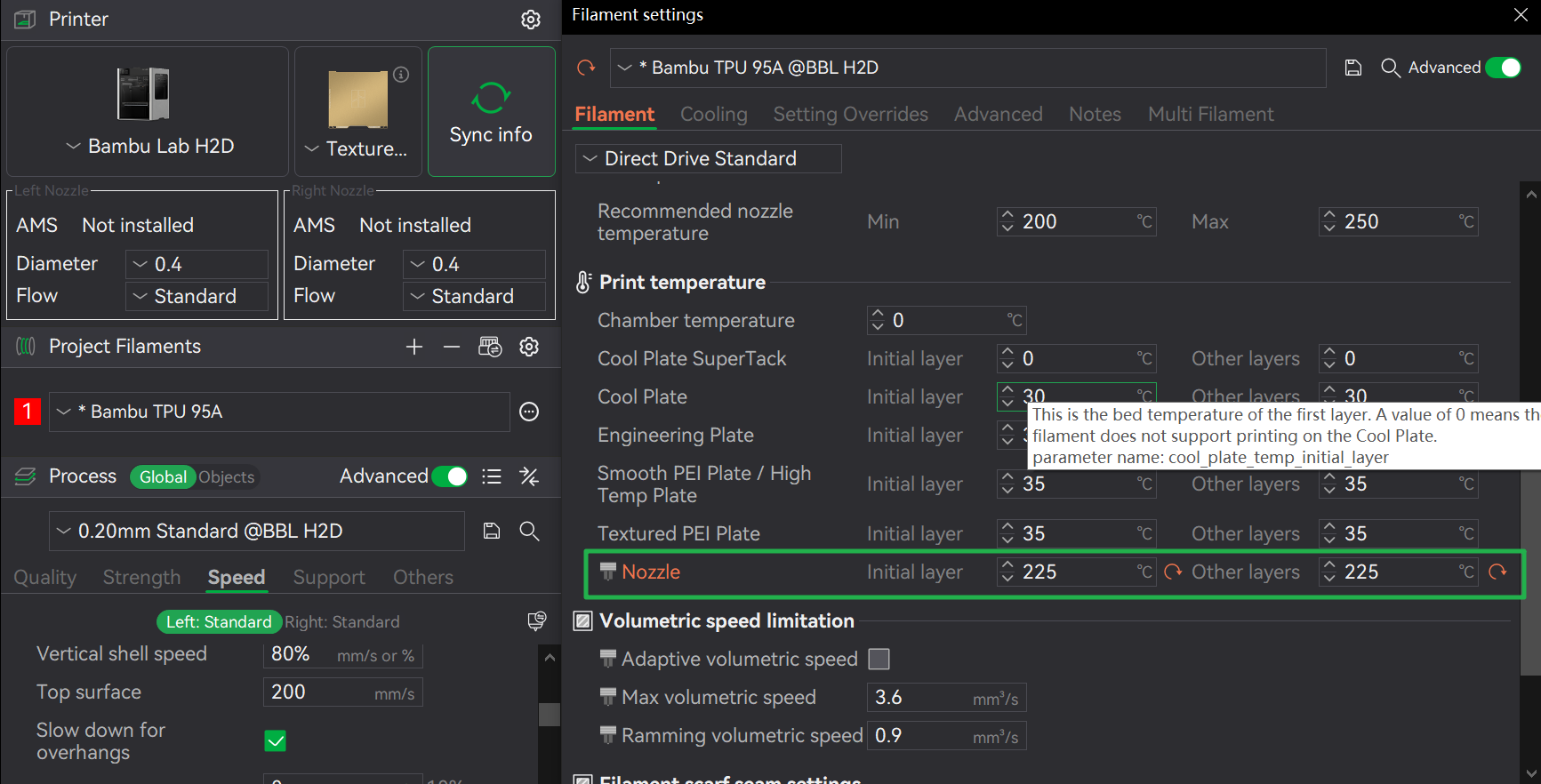Switch process scope to Global

coord(164,477)
